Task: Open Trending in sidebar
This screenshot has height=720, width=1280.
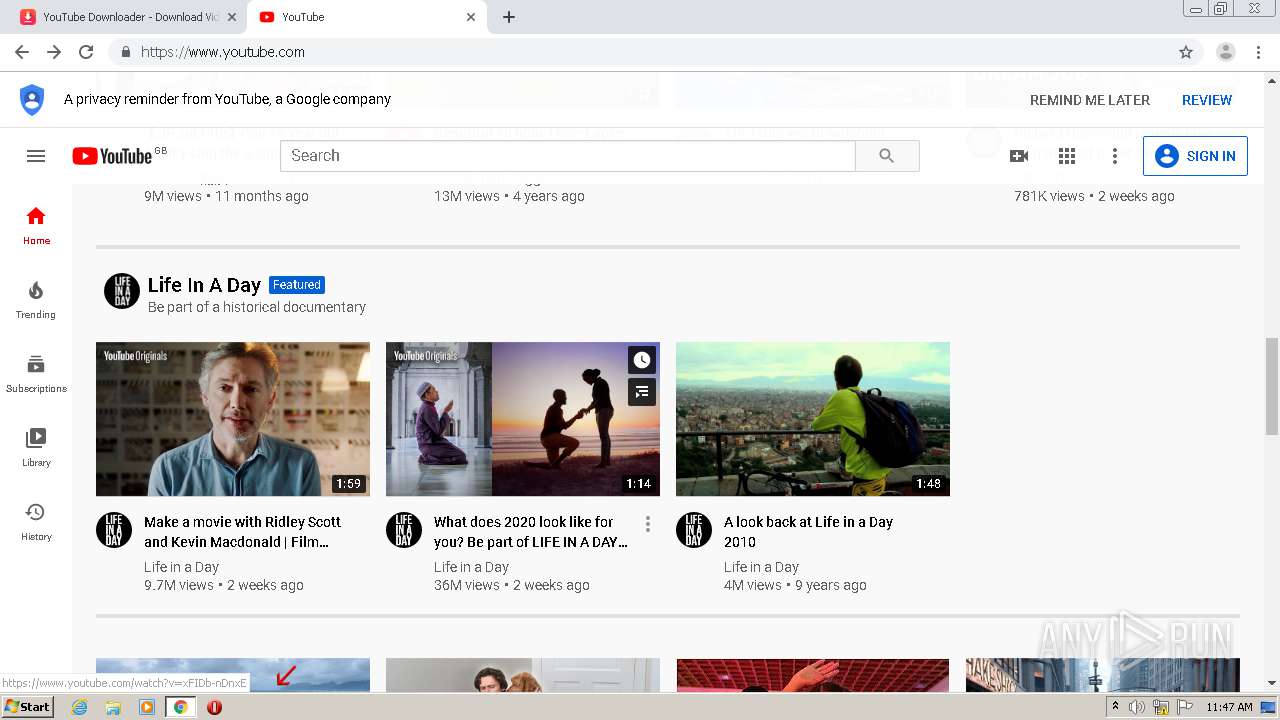Action: coord(36,300)
